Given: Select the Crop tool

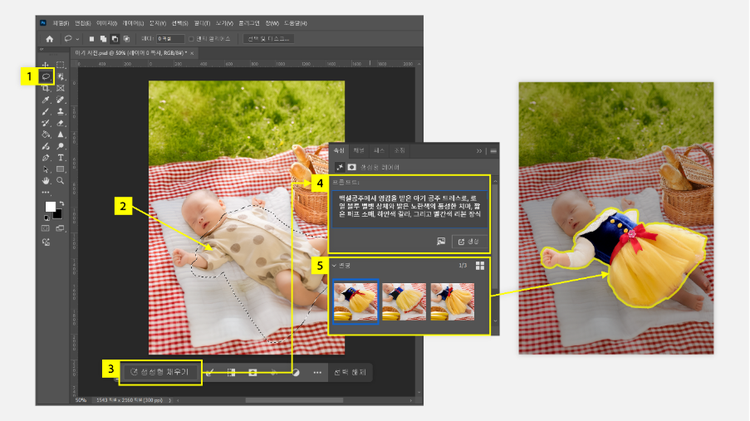Looking at the screenshot, I should pyautogui.click(x=45, y=89).
